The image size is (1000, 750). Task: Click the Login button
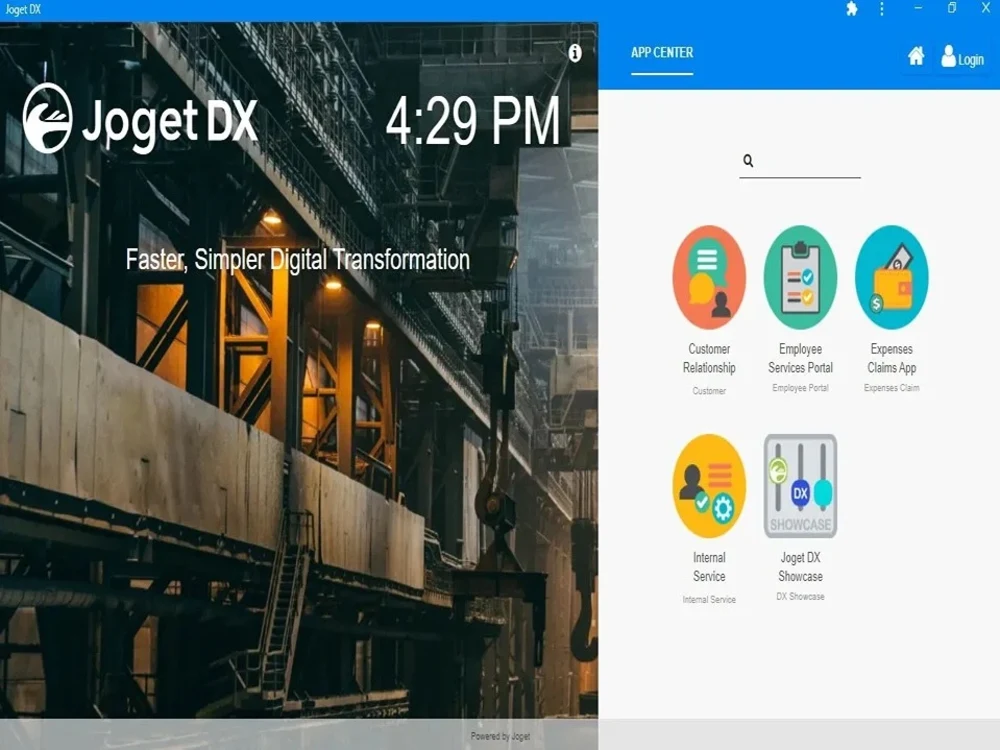(962, 57)
